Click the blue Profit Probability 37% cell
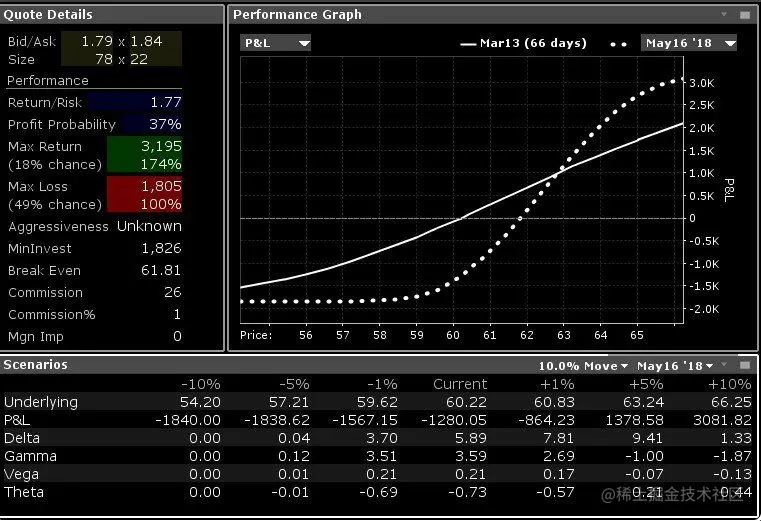This screenshot has width=761, height=521. tap(152, 124)
